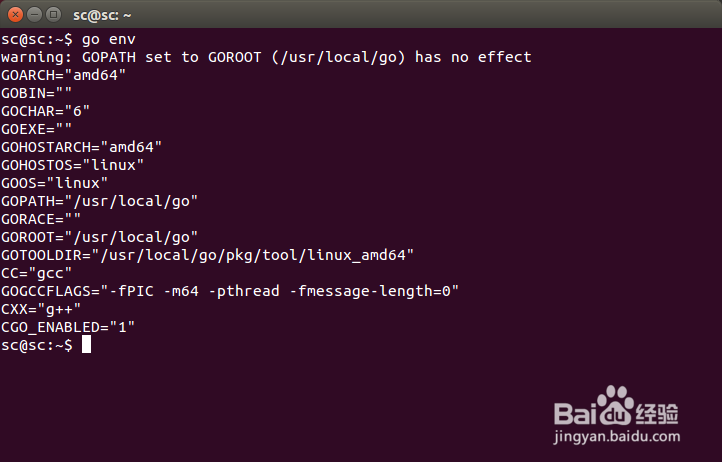
Task: Click the GOOS="linux" line
Action: click(x=54, y=183)
